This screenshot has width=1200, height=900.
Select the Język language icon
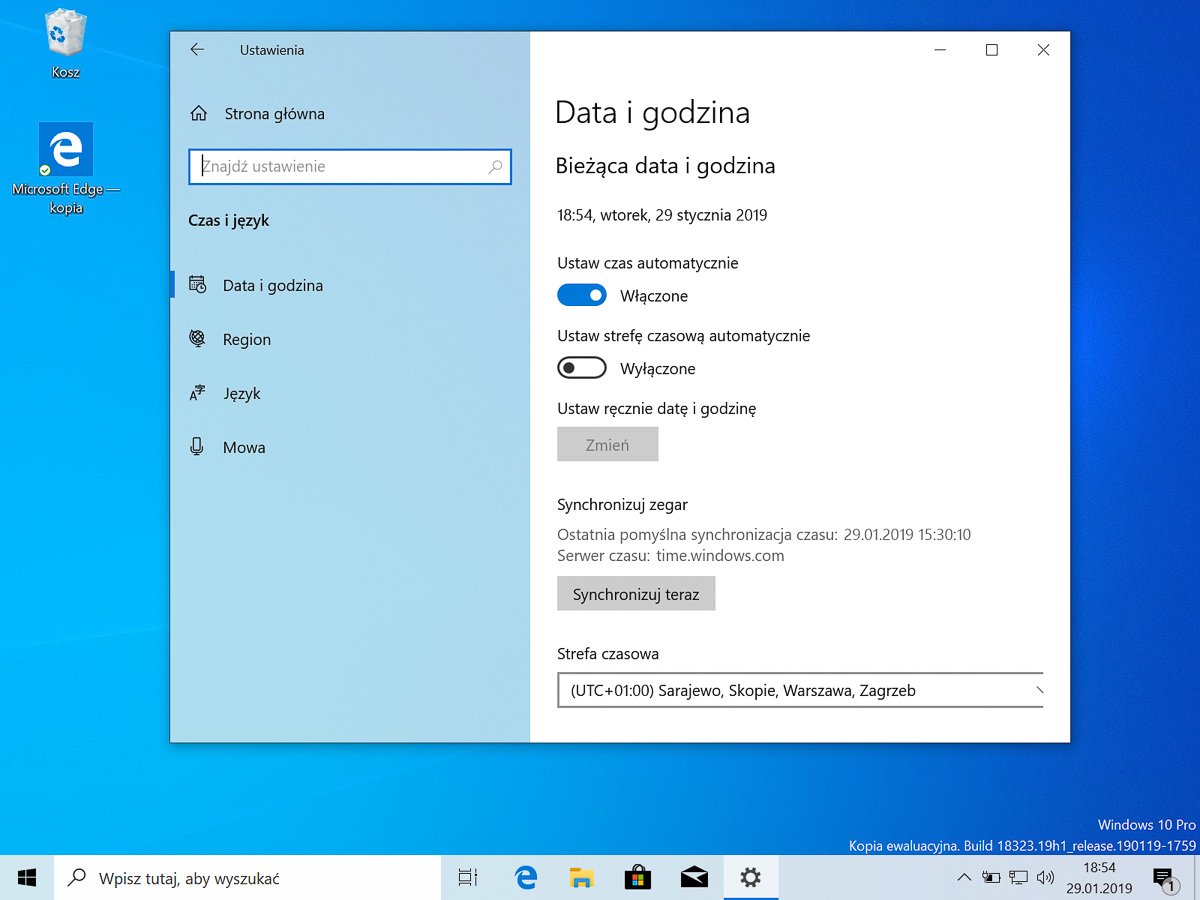tap(198, 393)
